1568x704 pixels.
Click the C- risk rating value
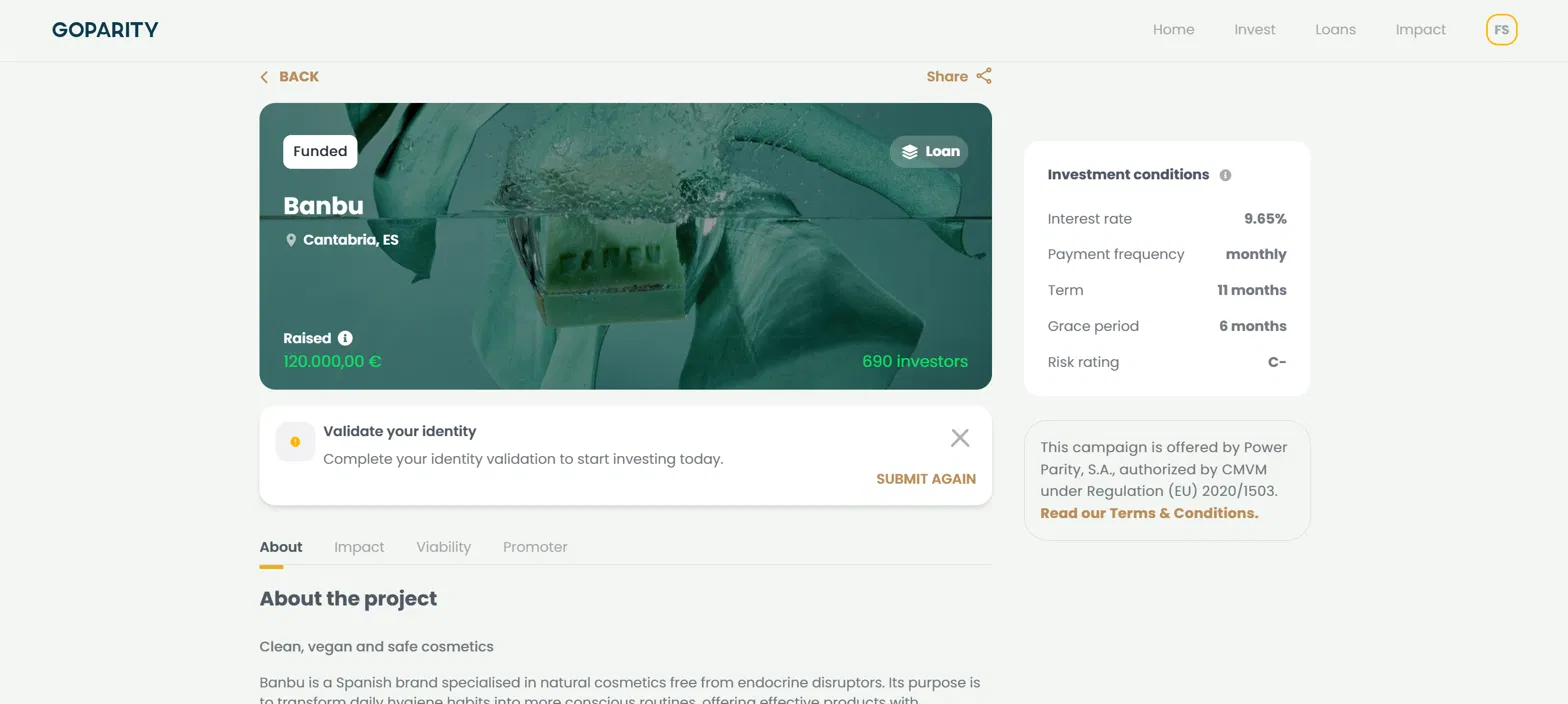point(1277,363)
